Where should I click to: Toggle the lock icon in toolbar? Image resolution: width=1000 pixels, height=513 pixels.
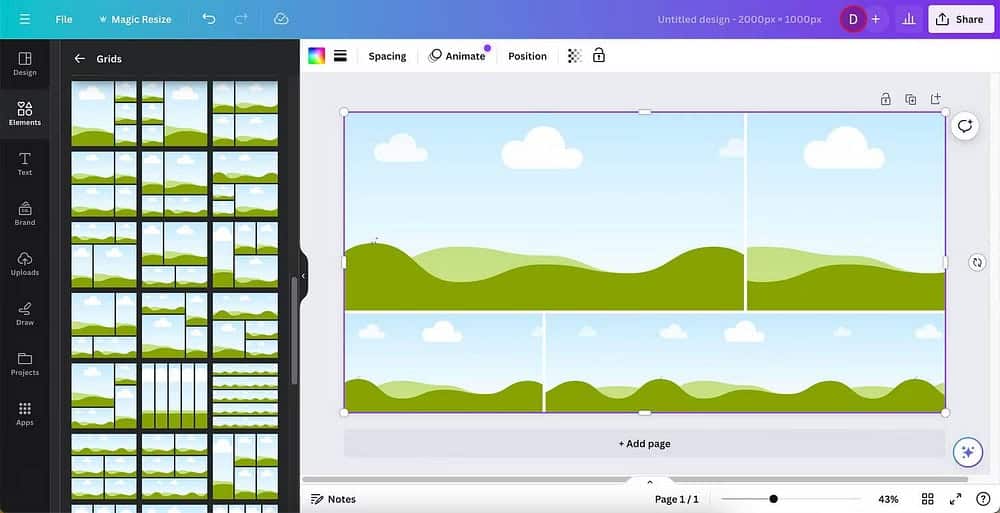pyautogui.click(x=598, y=56)
